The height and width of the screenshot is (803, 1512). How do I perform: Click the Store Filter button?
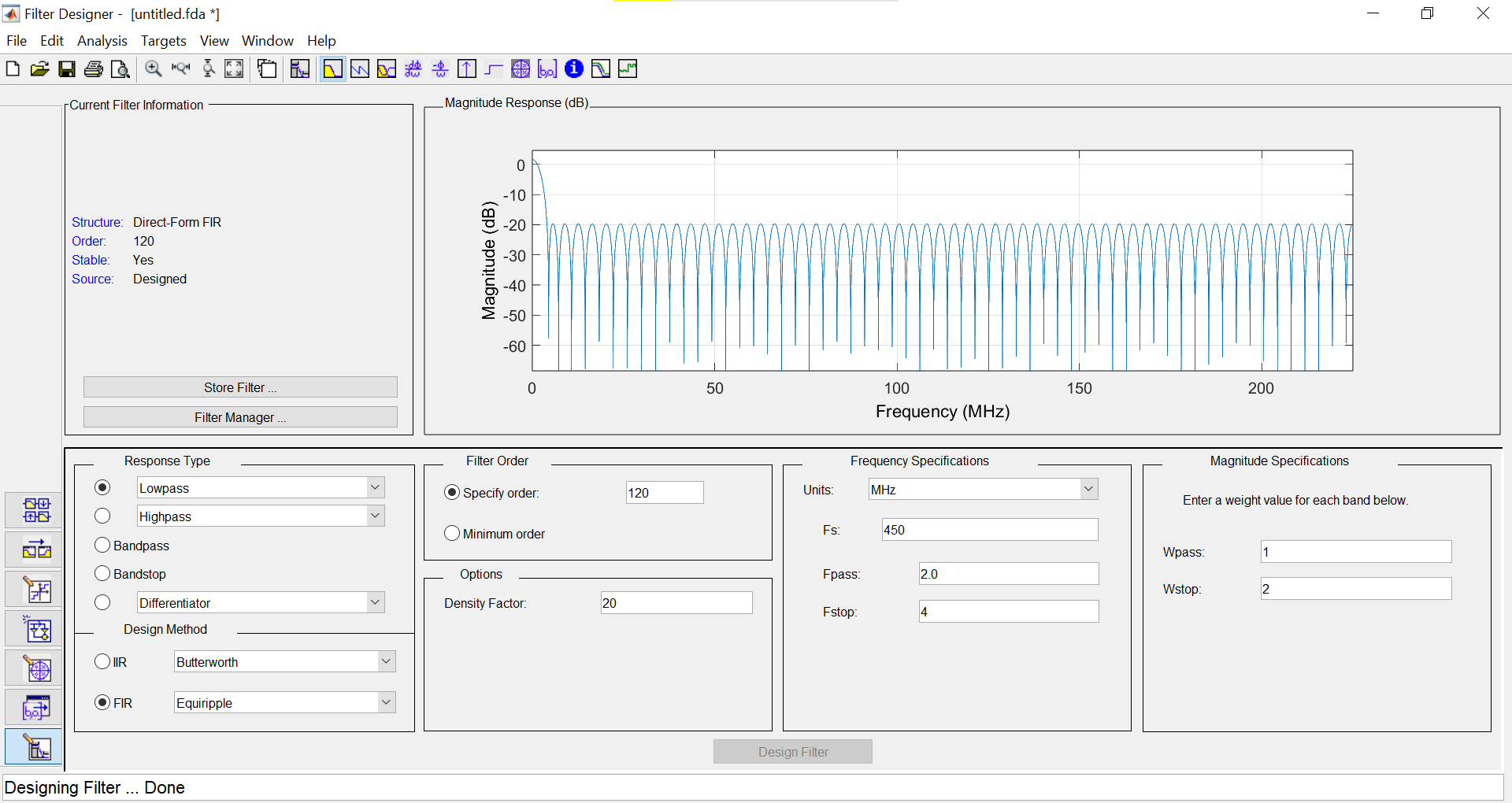click(x=240, y=387)
